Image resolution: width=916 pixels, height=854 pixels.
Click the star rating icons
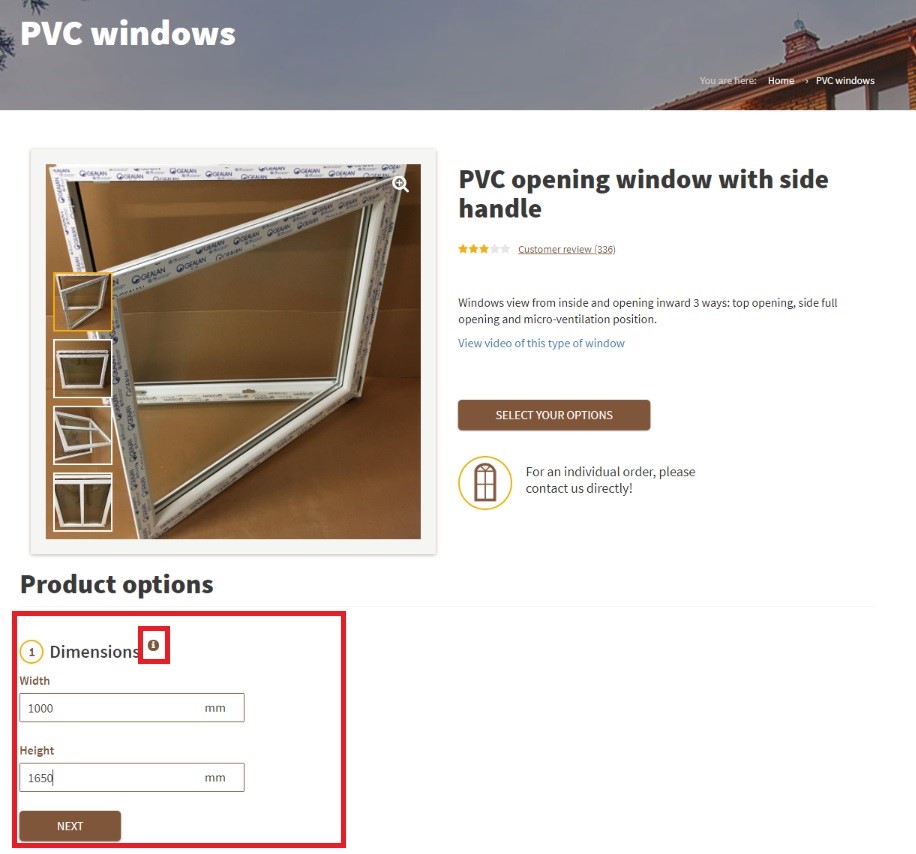[484, 249]
